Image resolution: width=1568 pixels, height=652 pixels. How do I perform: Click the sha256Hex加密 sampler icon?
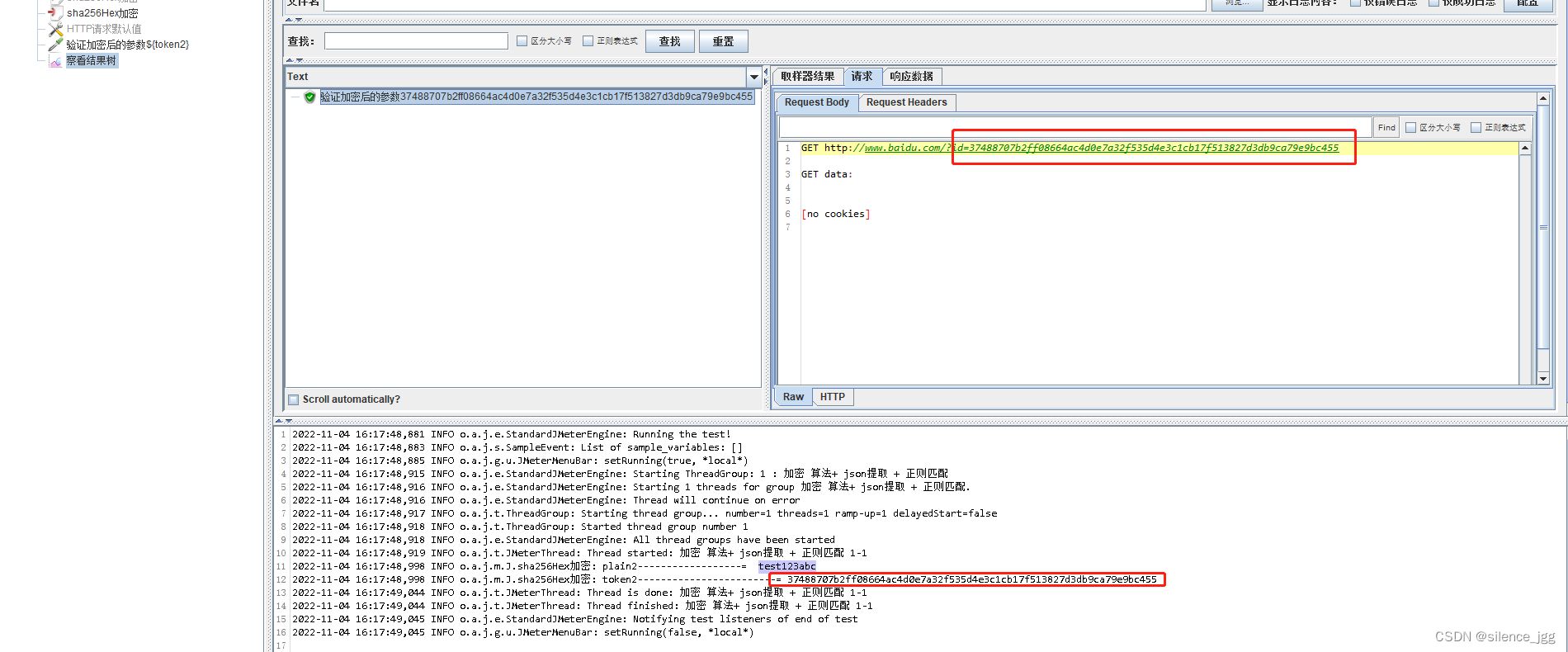pyautogui.click(x=55, y=12)
